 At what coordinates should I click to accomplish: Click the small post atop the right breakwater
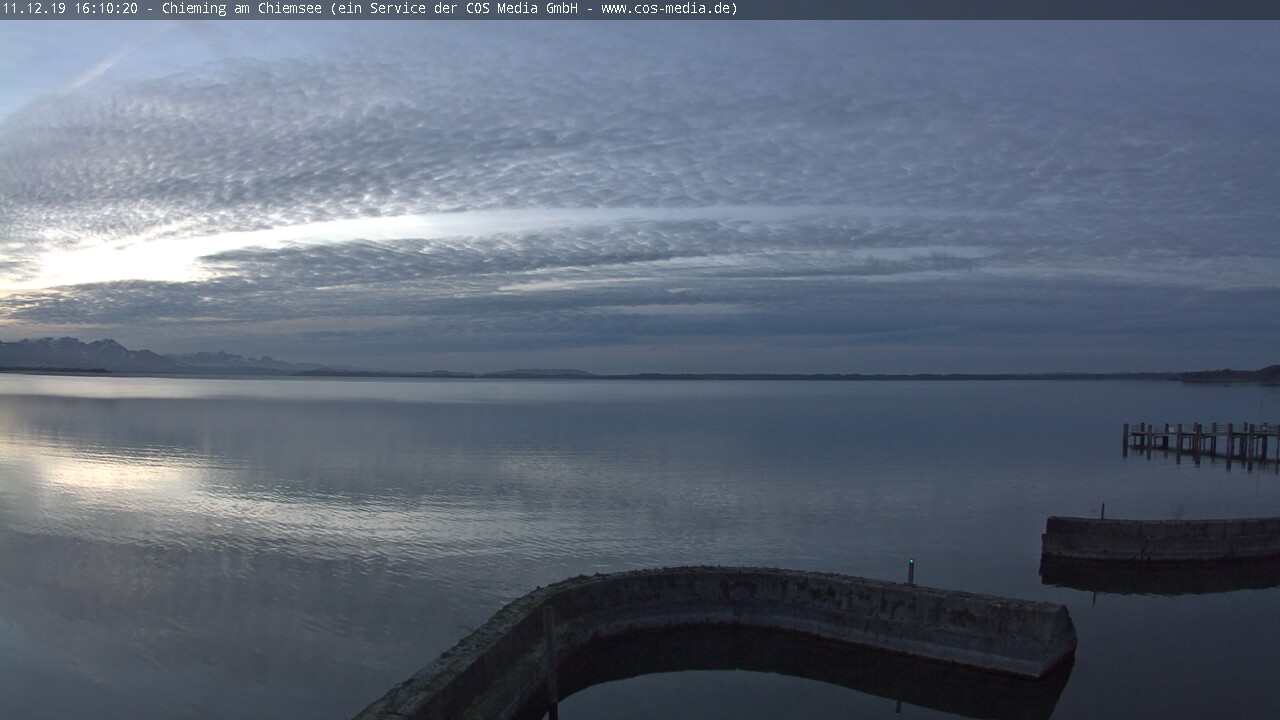1102,511
